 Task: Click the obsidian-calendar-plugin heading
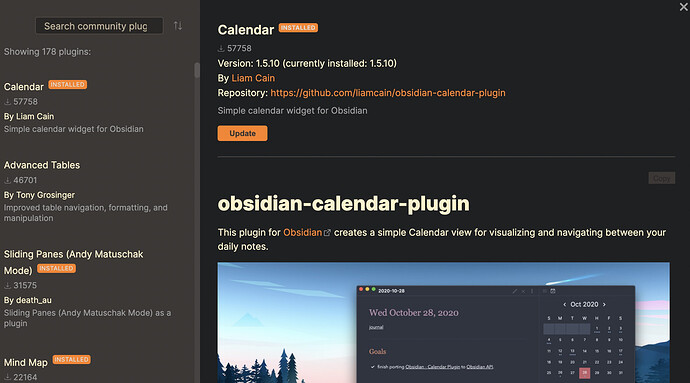pyautogui.click(x=343, y=204)
